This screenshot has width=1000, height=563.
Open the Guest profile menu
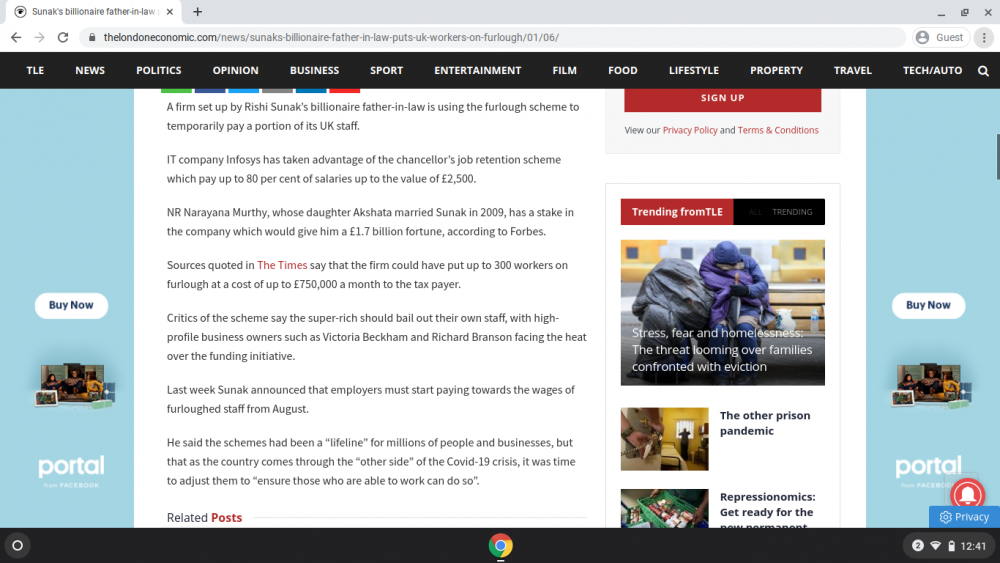coord(940,38)
